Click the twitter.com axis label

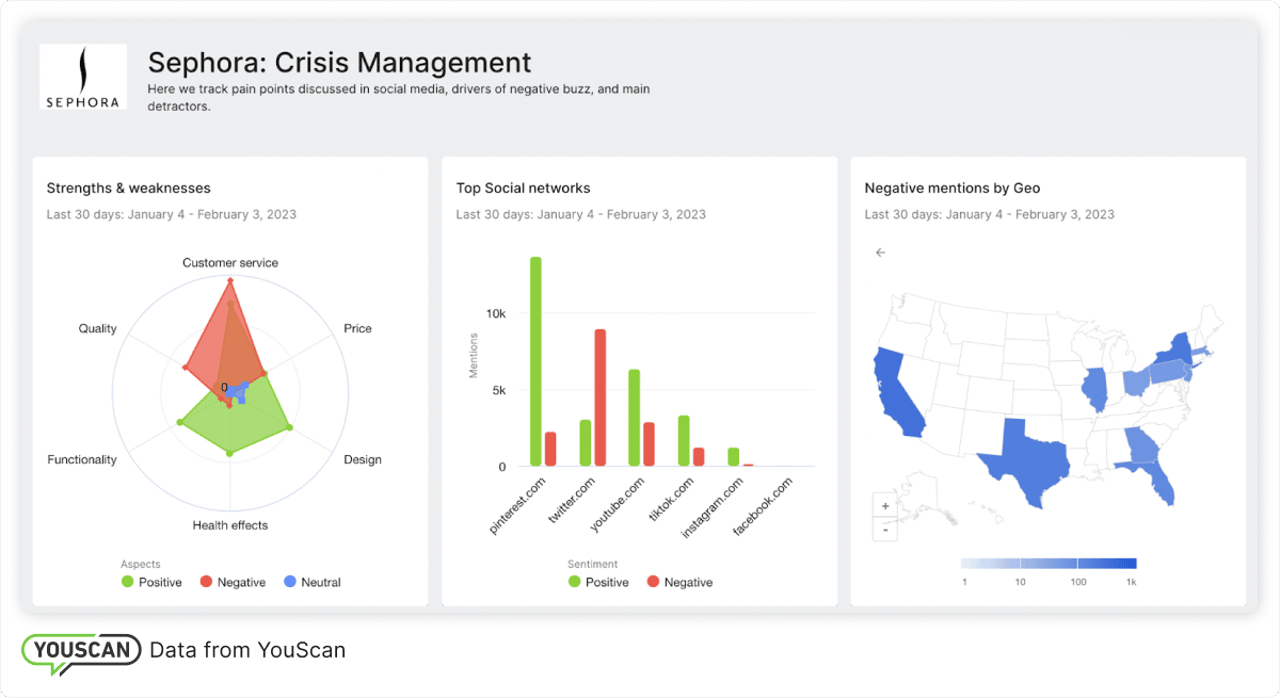tap(571, 501)
